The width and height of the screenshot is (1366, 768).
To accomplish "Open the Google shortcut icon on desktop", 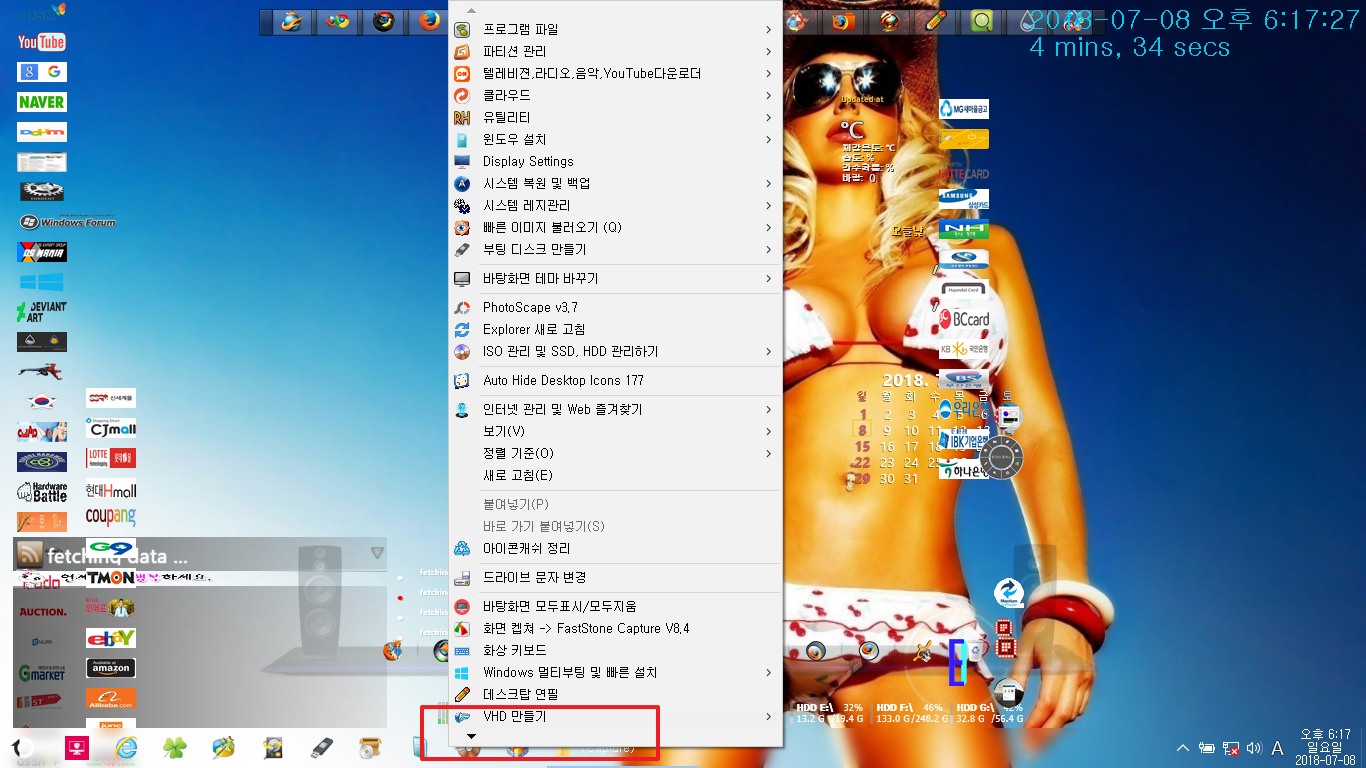I will coord(42,72).
